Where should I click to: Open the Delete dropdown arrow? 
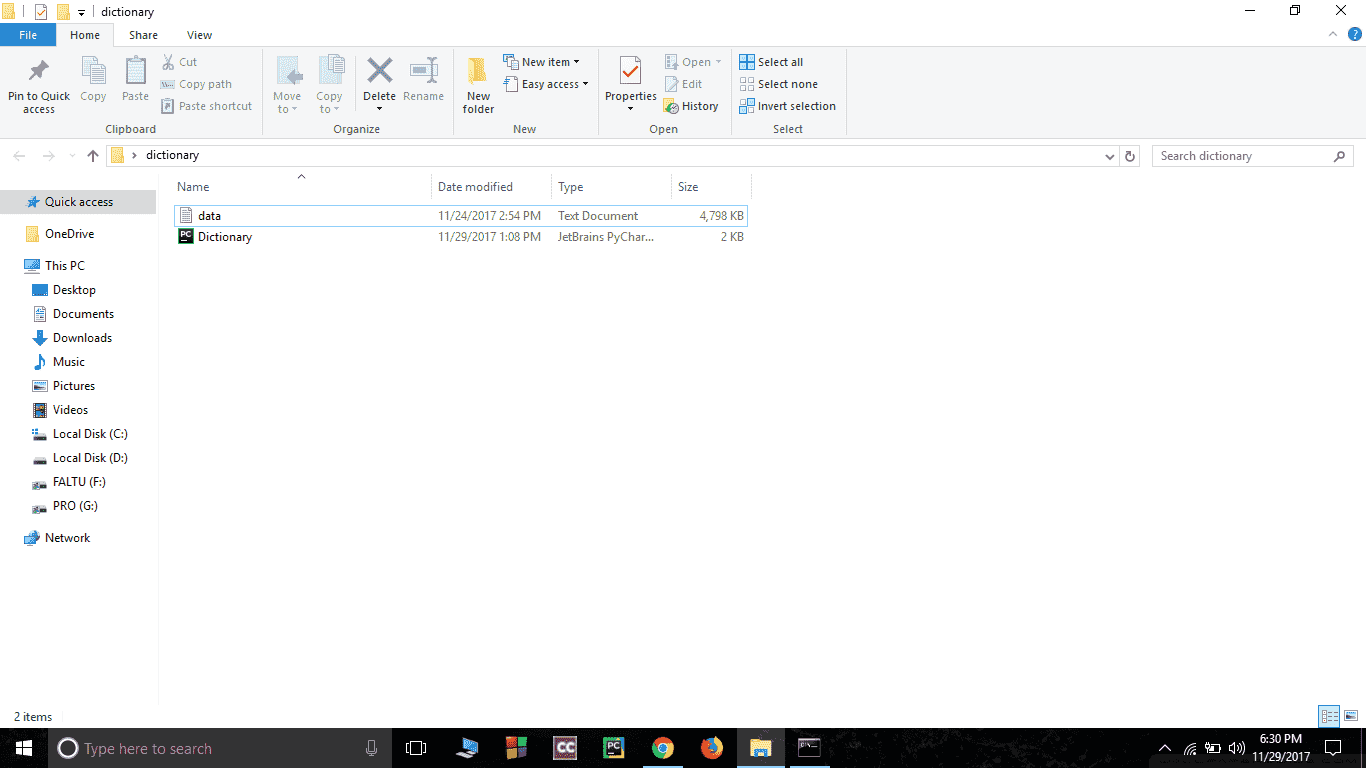point(379,108)
